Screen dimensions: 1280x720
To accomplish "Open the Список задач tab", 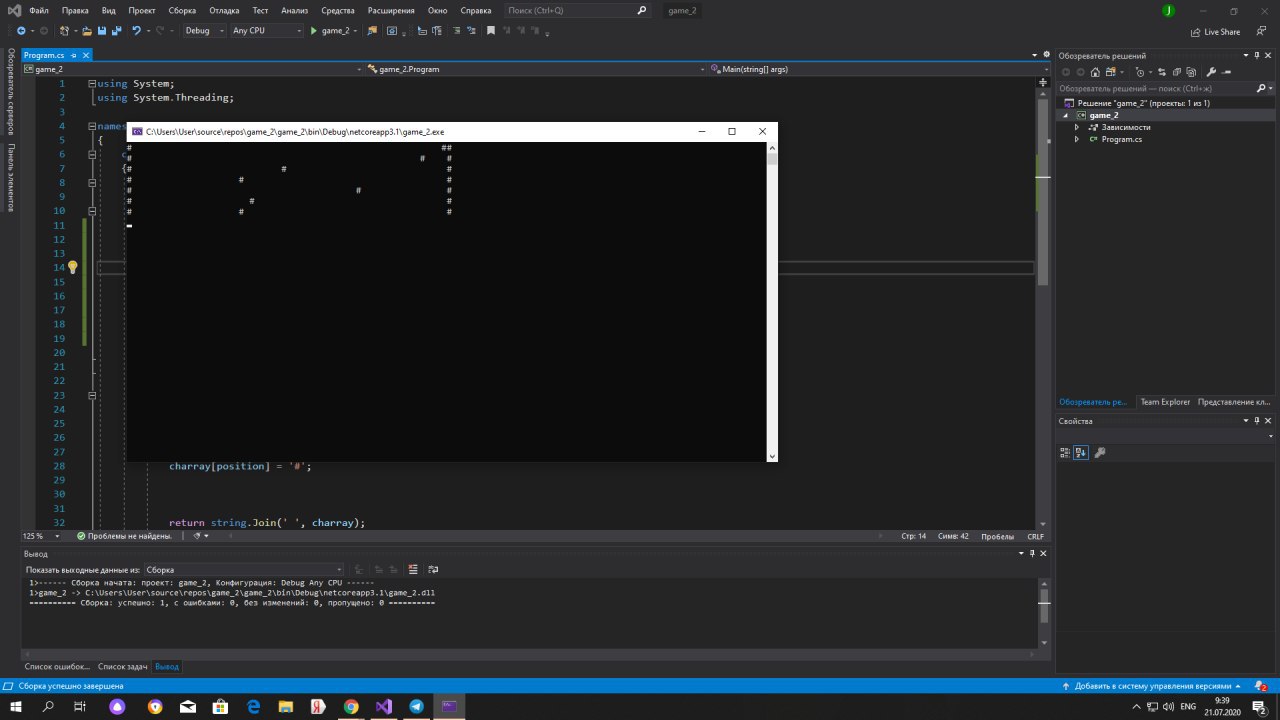I will point(123,666).
